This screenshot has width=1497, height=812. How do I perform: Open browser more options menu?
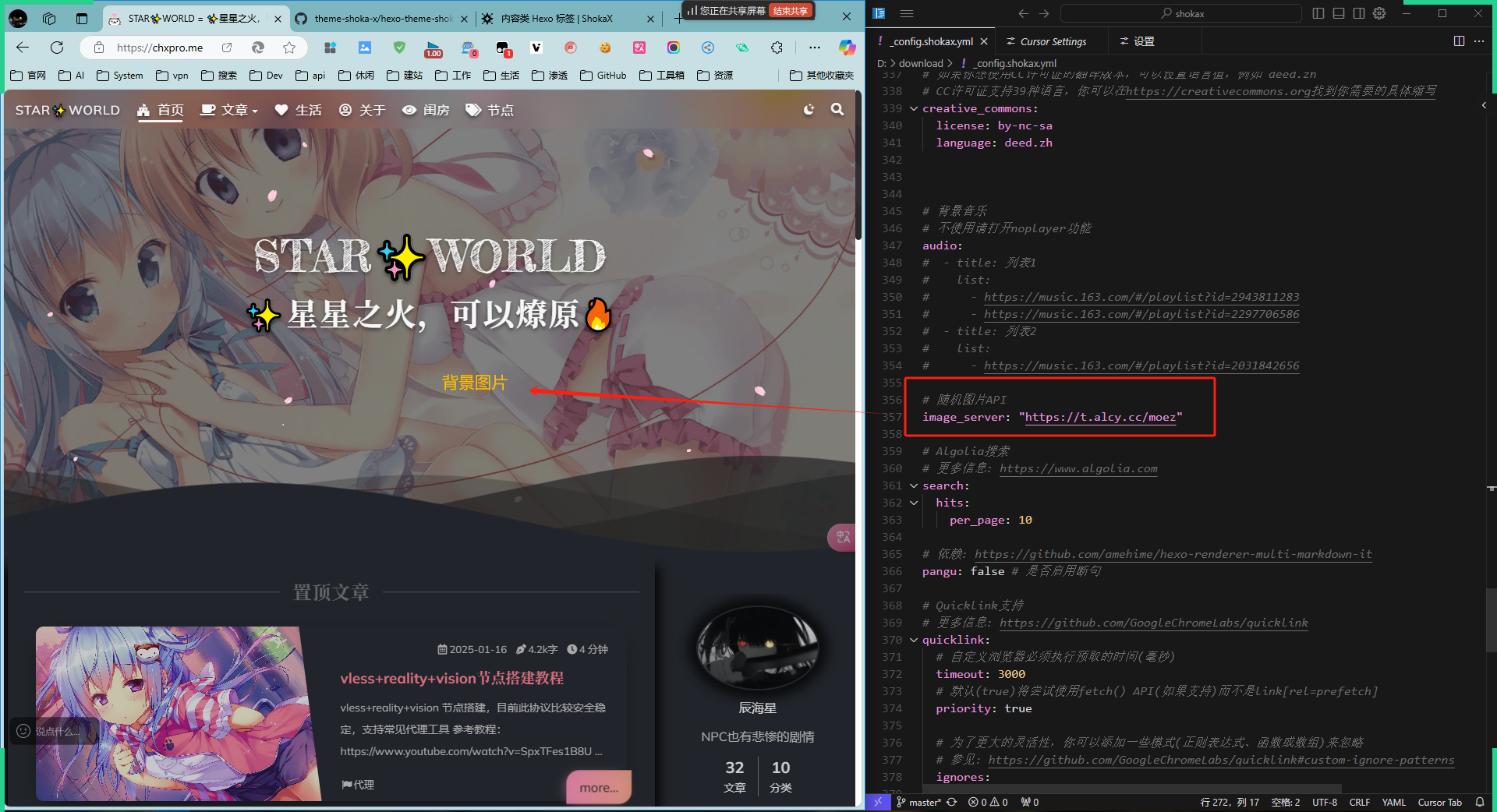(814, 48)
